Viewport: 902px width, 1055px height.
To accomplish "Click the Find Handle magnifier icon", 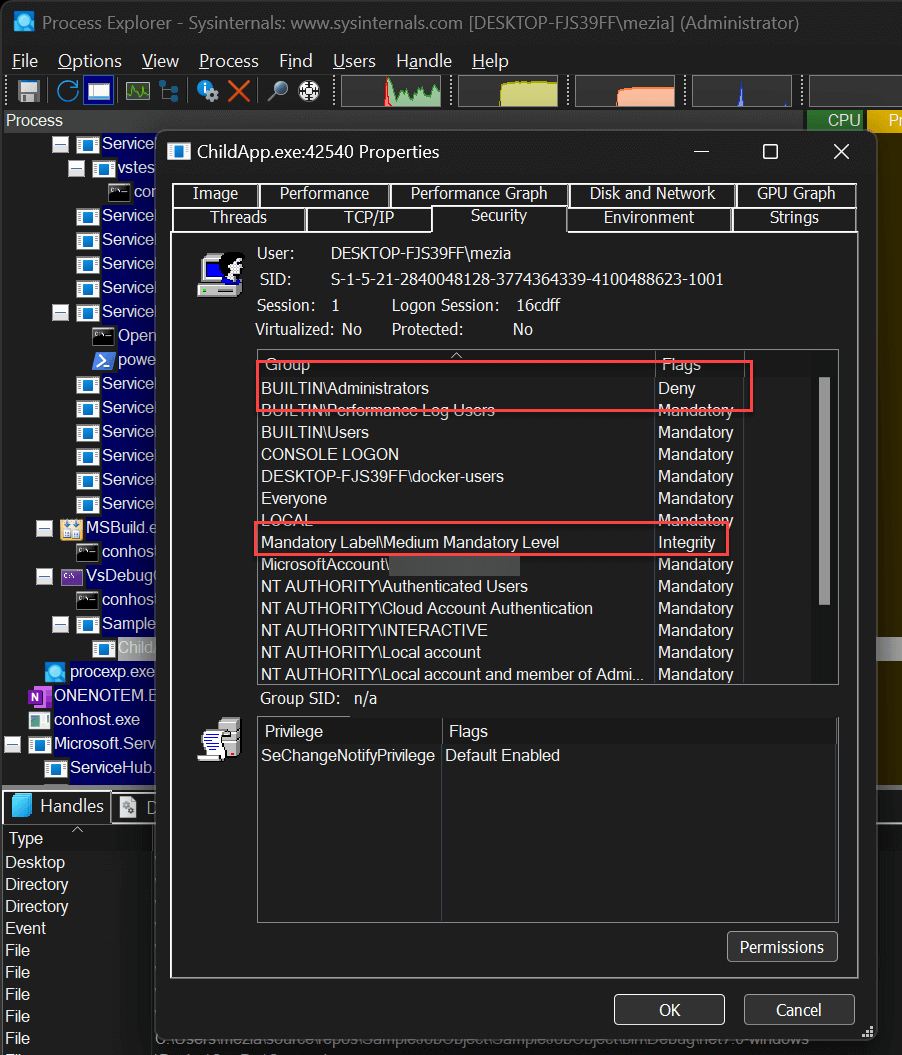I will pyautogui.click(x=277, y=92).
